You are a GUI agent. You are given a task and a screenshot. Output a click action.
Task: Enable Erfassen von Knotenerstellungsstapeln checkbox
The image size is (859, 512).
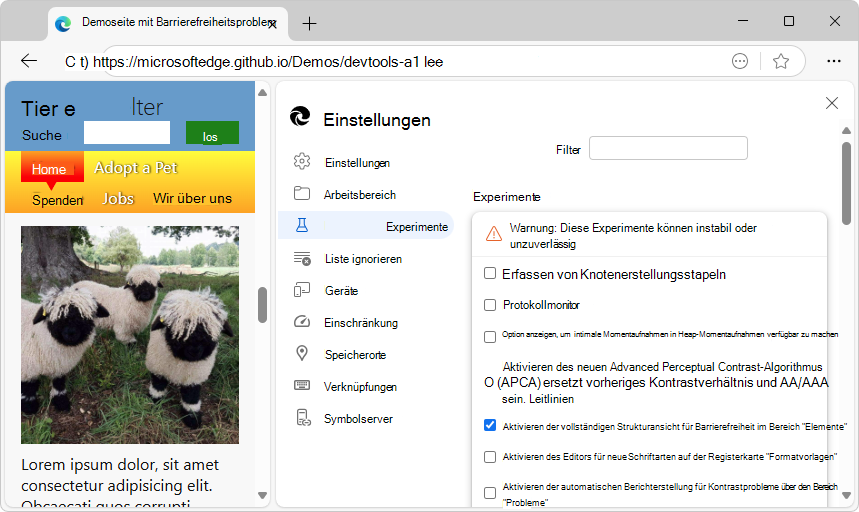490,273
